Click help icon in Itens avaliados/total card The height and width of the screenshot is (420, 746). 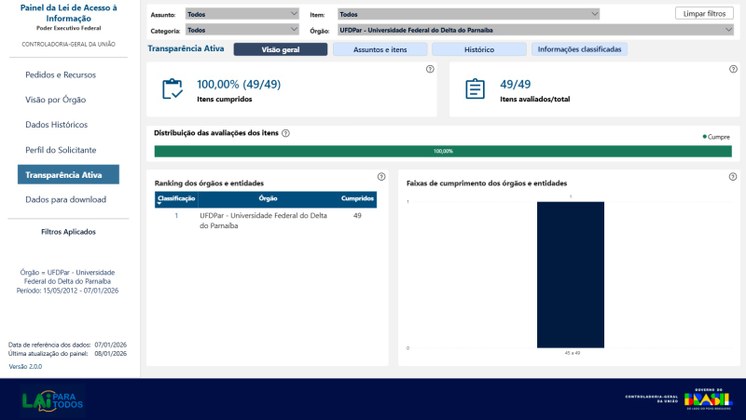pos(733,70)
